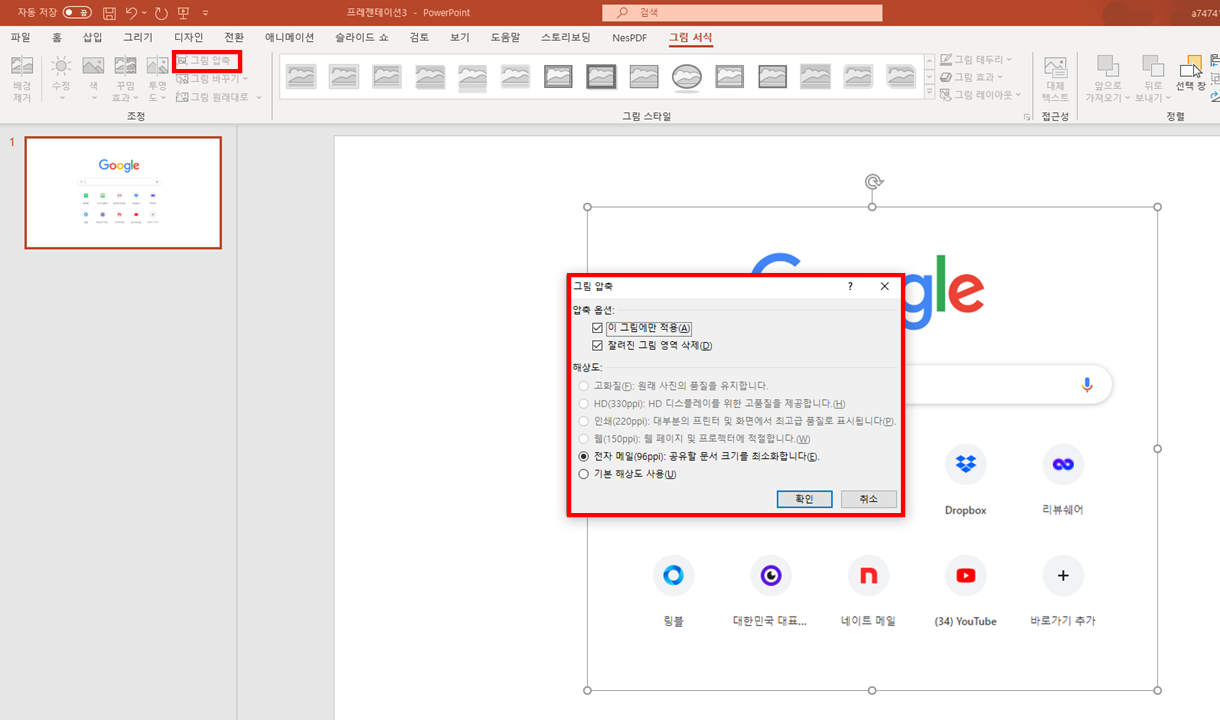The image size is (1220, 720).
Task: Click the Dropbox shortcut icon on slide
Action: click(966, 464)
